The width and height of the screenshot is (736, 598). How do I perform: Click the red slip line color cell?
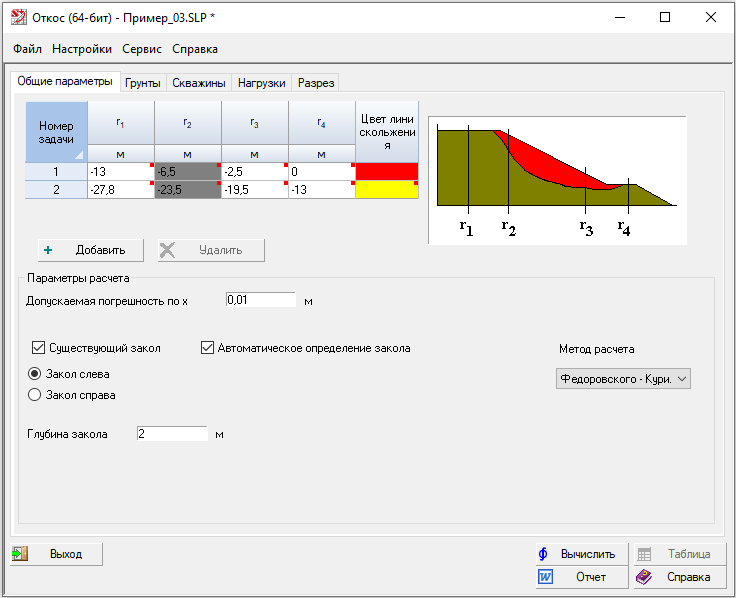[386, 172]
